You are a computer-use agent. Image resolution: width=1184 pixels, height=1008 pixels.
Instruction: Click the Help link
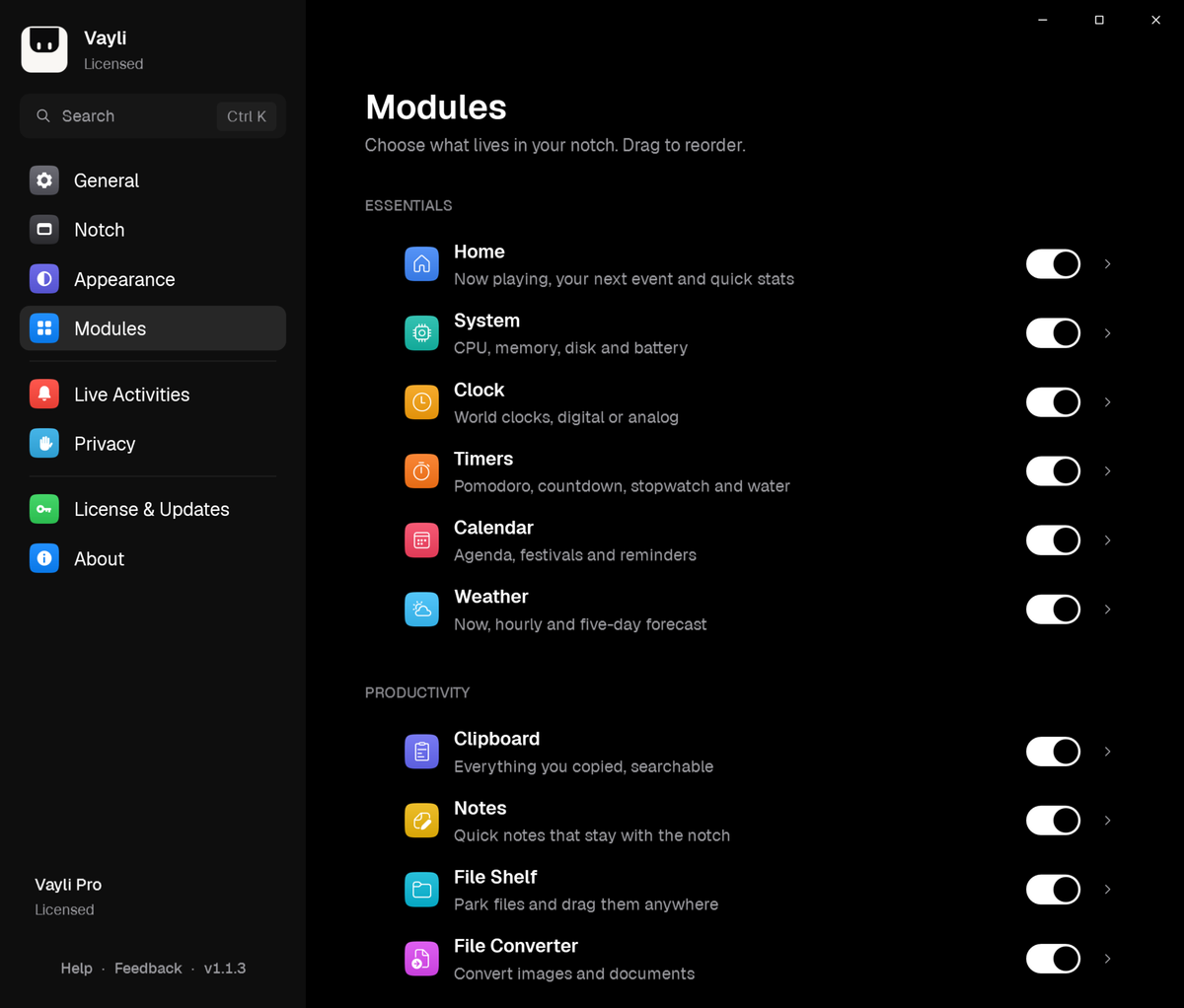(x=76, y=969)
